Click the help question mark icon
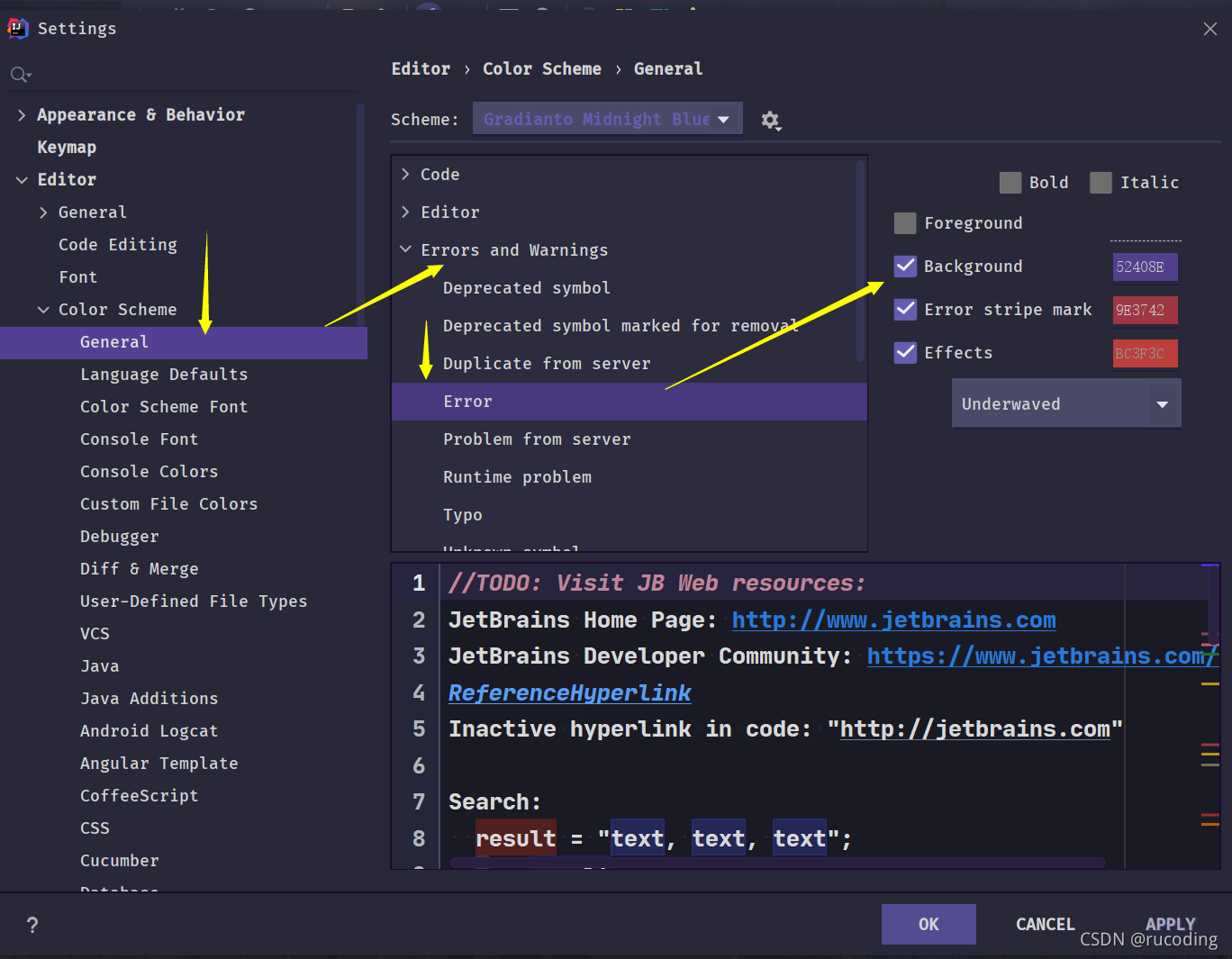The height and width of the screenshot is (959, 1232). click(32, 925)
